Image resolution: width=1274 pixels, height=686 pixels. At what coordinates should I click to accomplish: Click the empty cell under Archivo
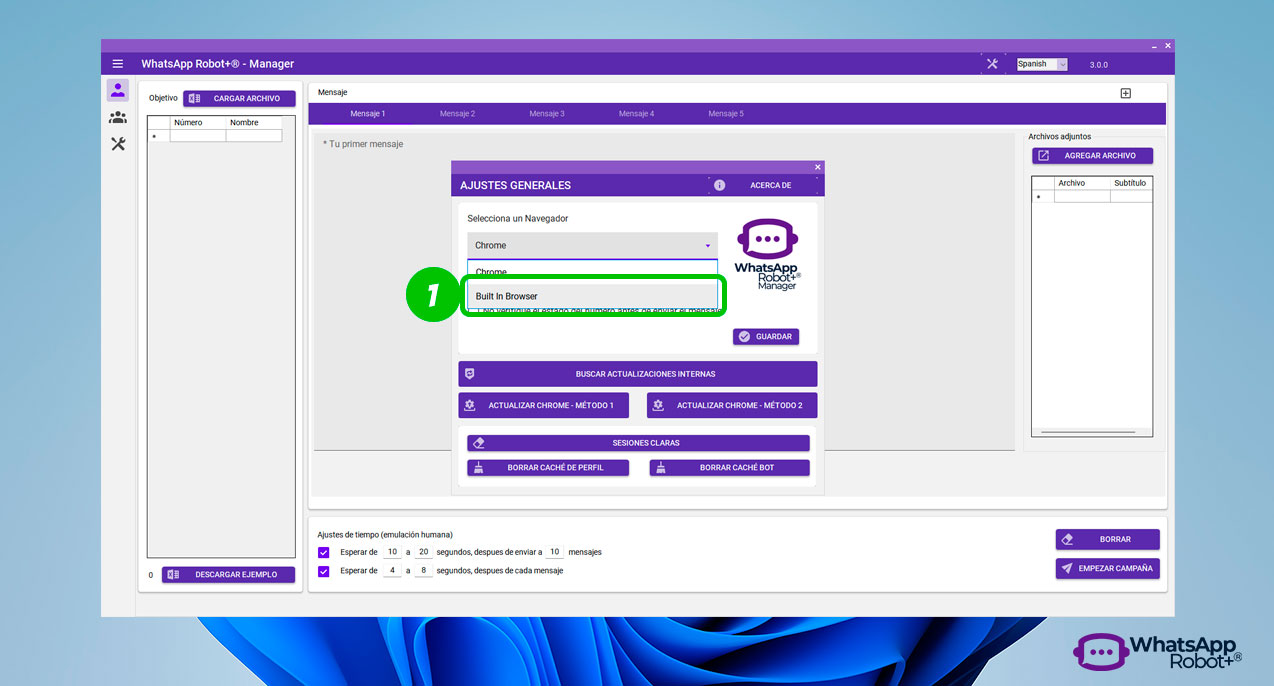click(1082, 197)
